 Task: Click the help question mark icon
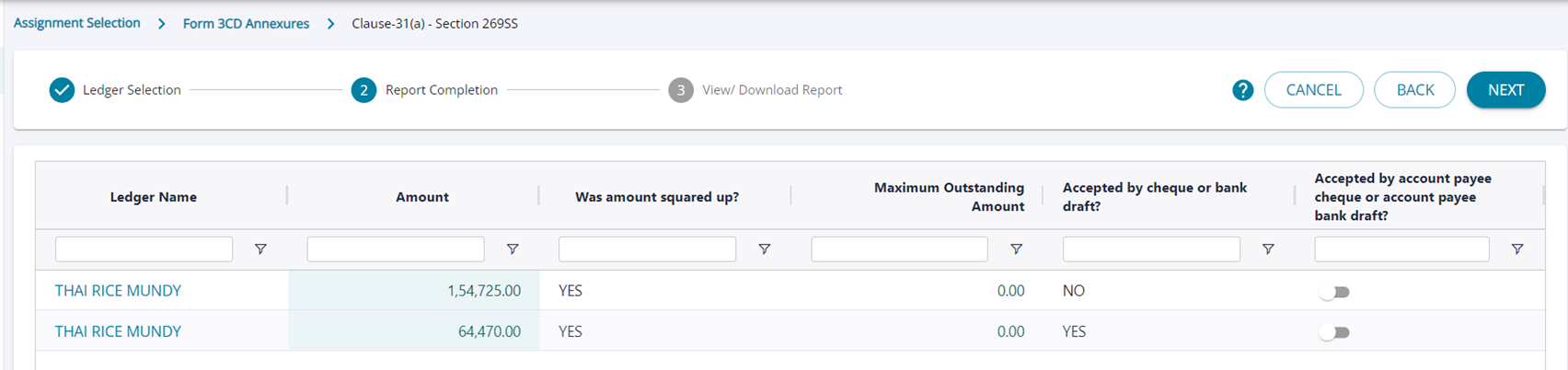tap(1242, 90)
